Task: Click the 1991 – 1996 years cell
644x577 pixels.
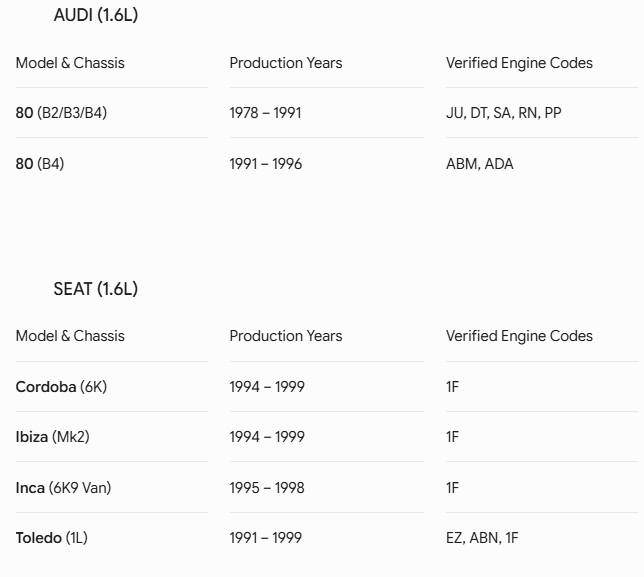Action: coord(266,163)
